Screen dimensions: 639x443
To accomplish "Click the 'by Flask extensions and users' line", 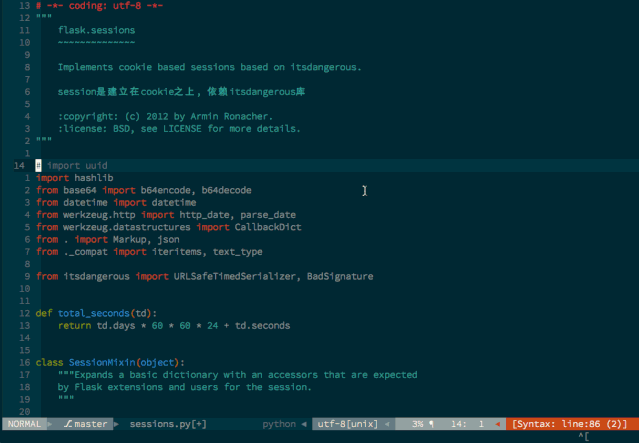I will [185, 387].
